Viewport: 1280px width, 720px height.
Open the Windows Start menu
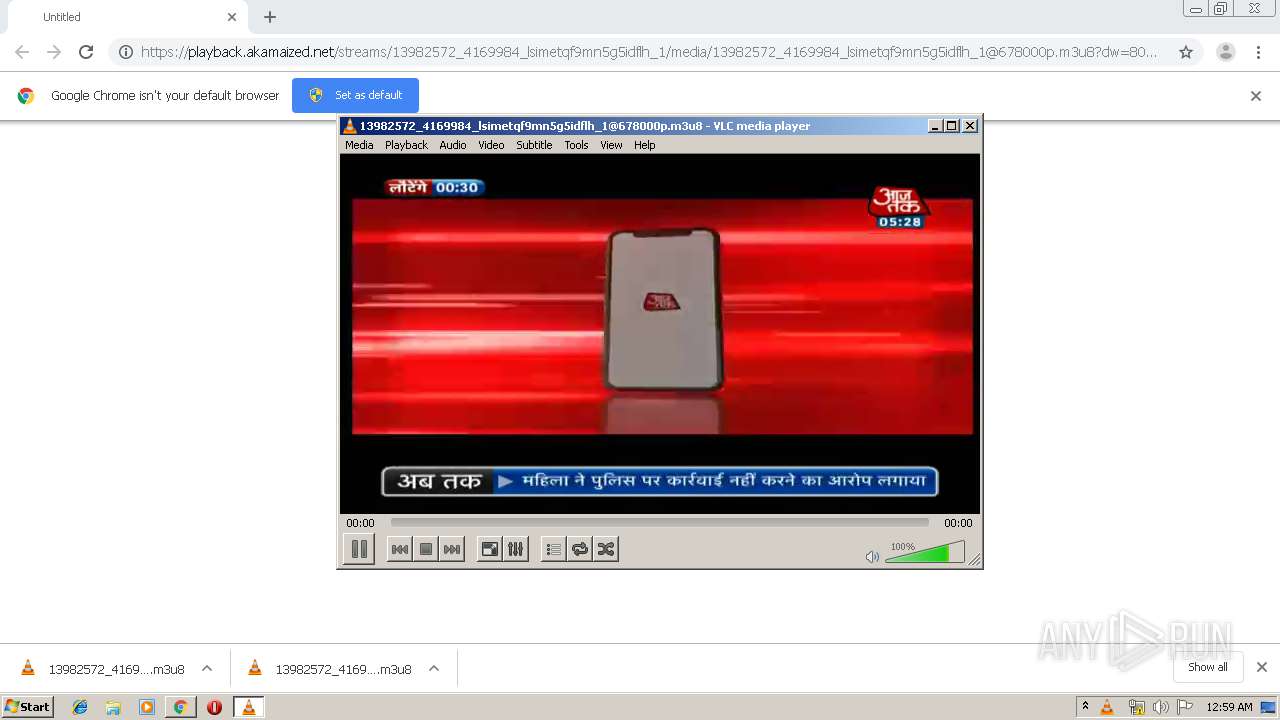tap(28, 707)
